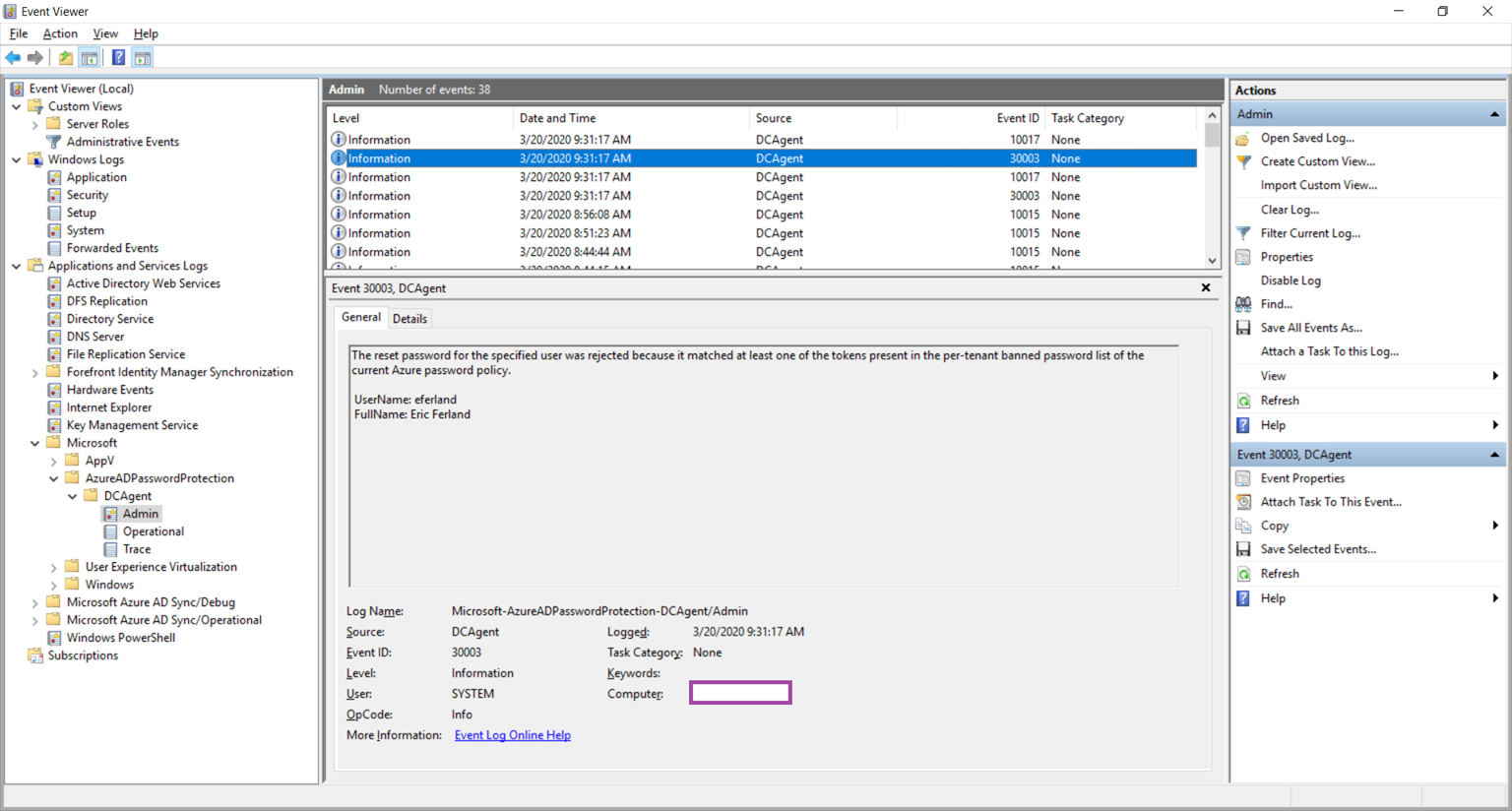The height and width of the screenshot is (811, 1512).
Task: Collapse the Custom Views tree node
Action: (x=17, y=106)
